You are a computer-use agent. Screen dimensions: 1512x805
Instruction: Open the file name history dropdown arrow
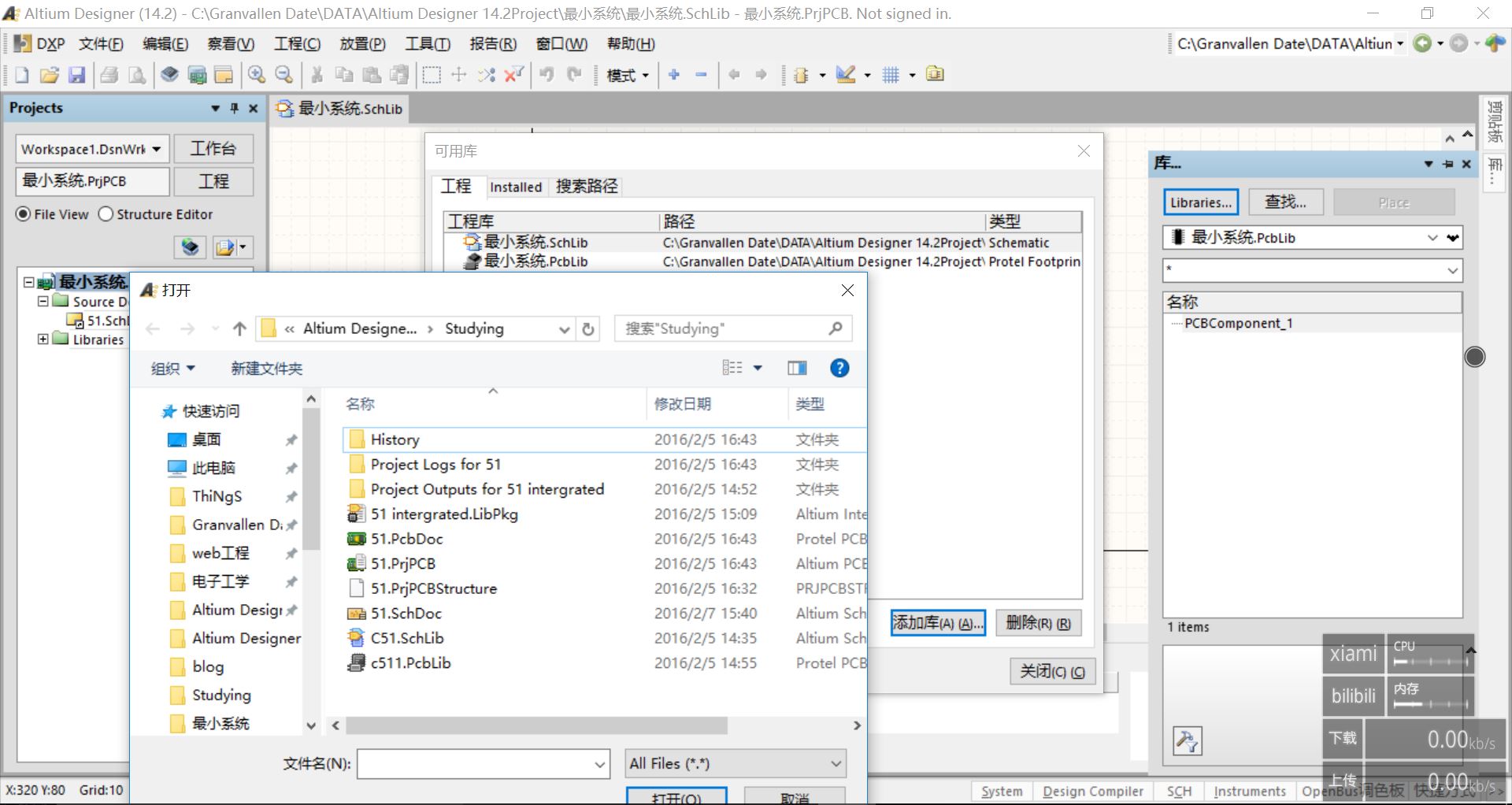(600, 764)
